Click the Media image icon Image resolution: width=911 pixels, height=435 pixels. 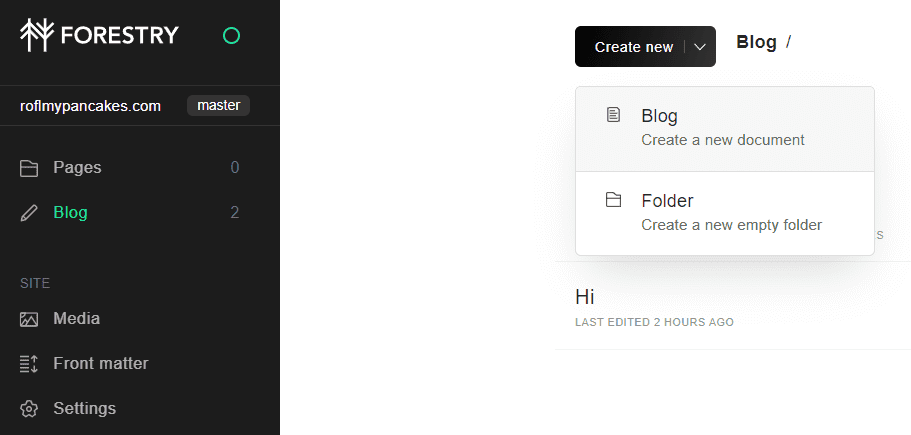29,319
